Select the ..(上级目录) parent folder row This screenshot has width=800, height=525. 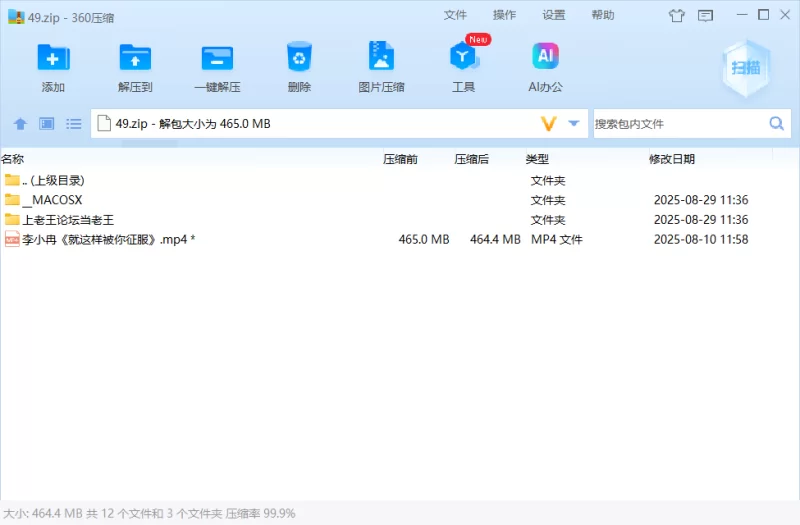399,180
